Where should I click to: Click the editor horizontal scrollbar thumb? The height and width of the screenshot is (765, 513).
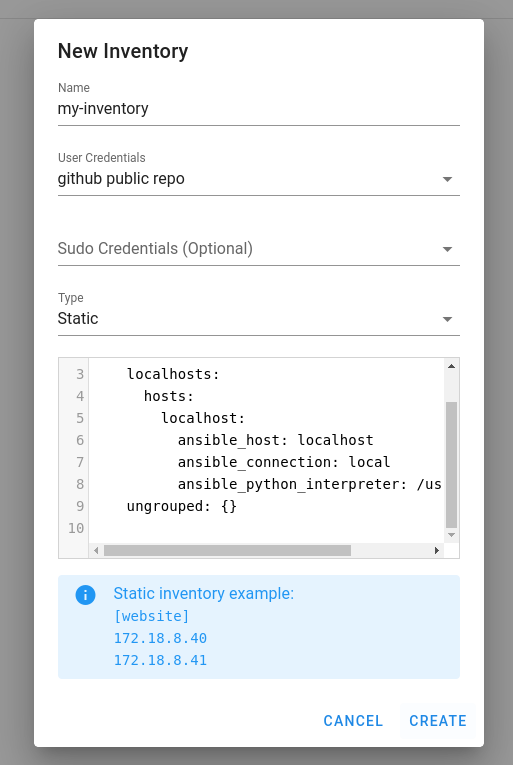tap(227, 550)
